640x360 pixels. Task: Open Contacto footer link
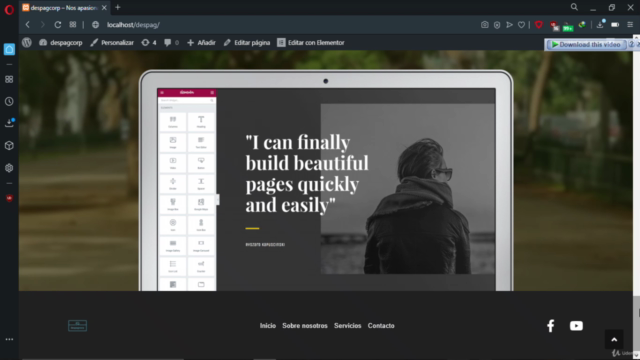pos(381,326)
